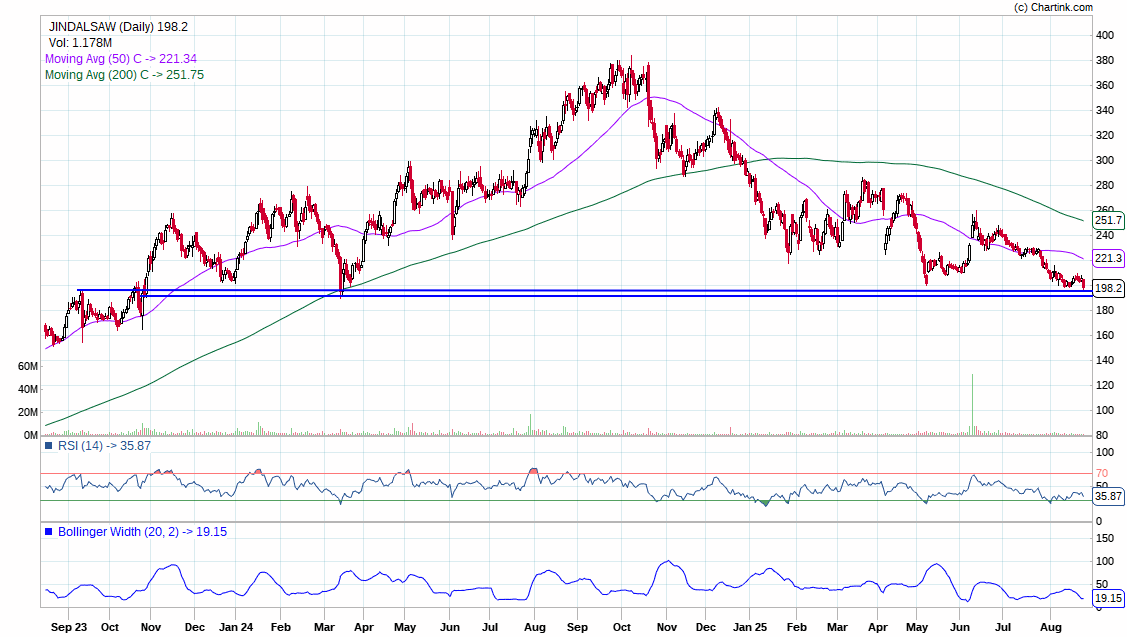Click the 35.87 RSI value tag
The height and width of the screenshot is (637, 1127).
tap(1108, 496)
